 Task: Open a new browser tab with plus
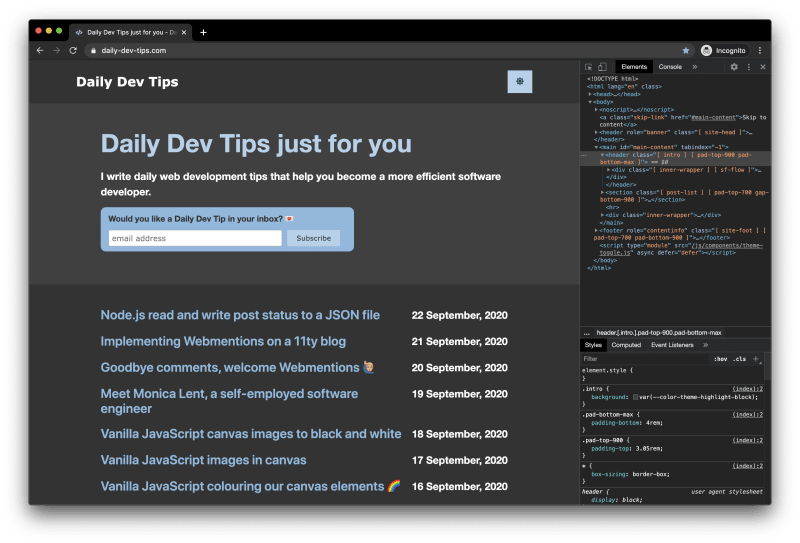pyautogui.click(x=203, y=32)
